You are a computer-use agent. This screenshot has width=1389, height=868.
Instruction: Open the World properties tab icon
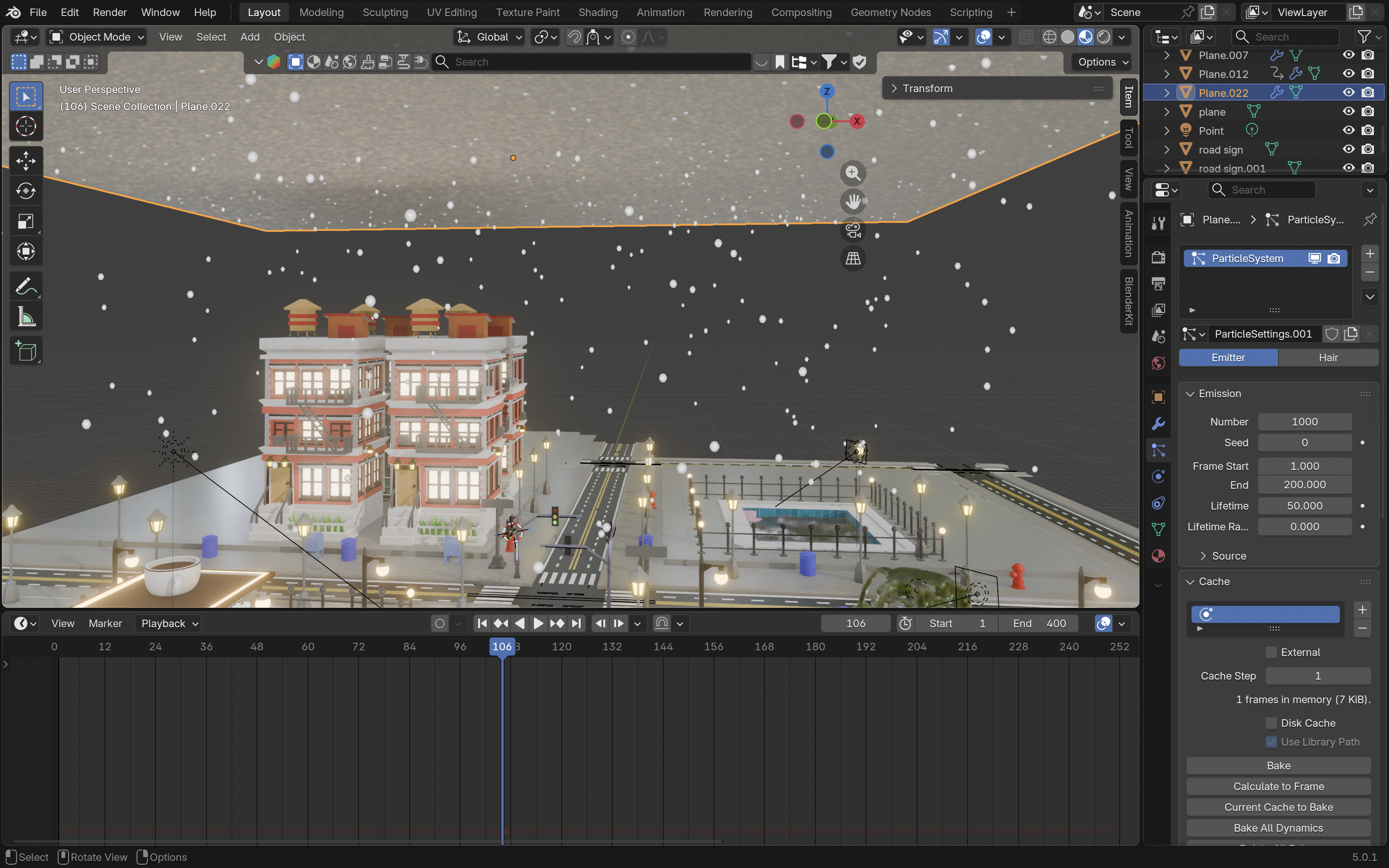click(x=1158, y=363)
